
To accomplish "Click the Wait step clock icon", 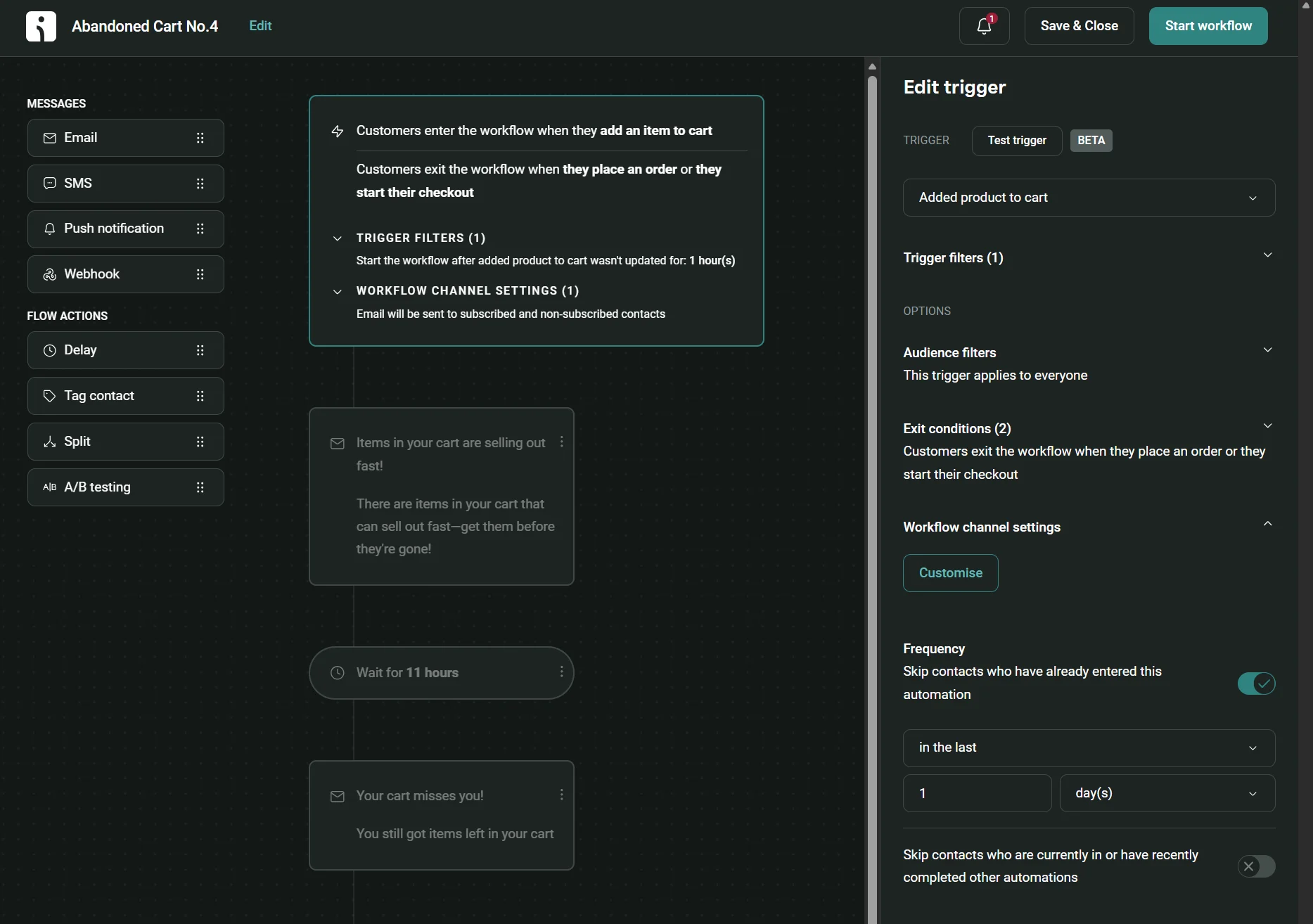I will coord(338,673).
